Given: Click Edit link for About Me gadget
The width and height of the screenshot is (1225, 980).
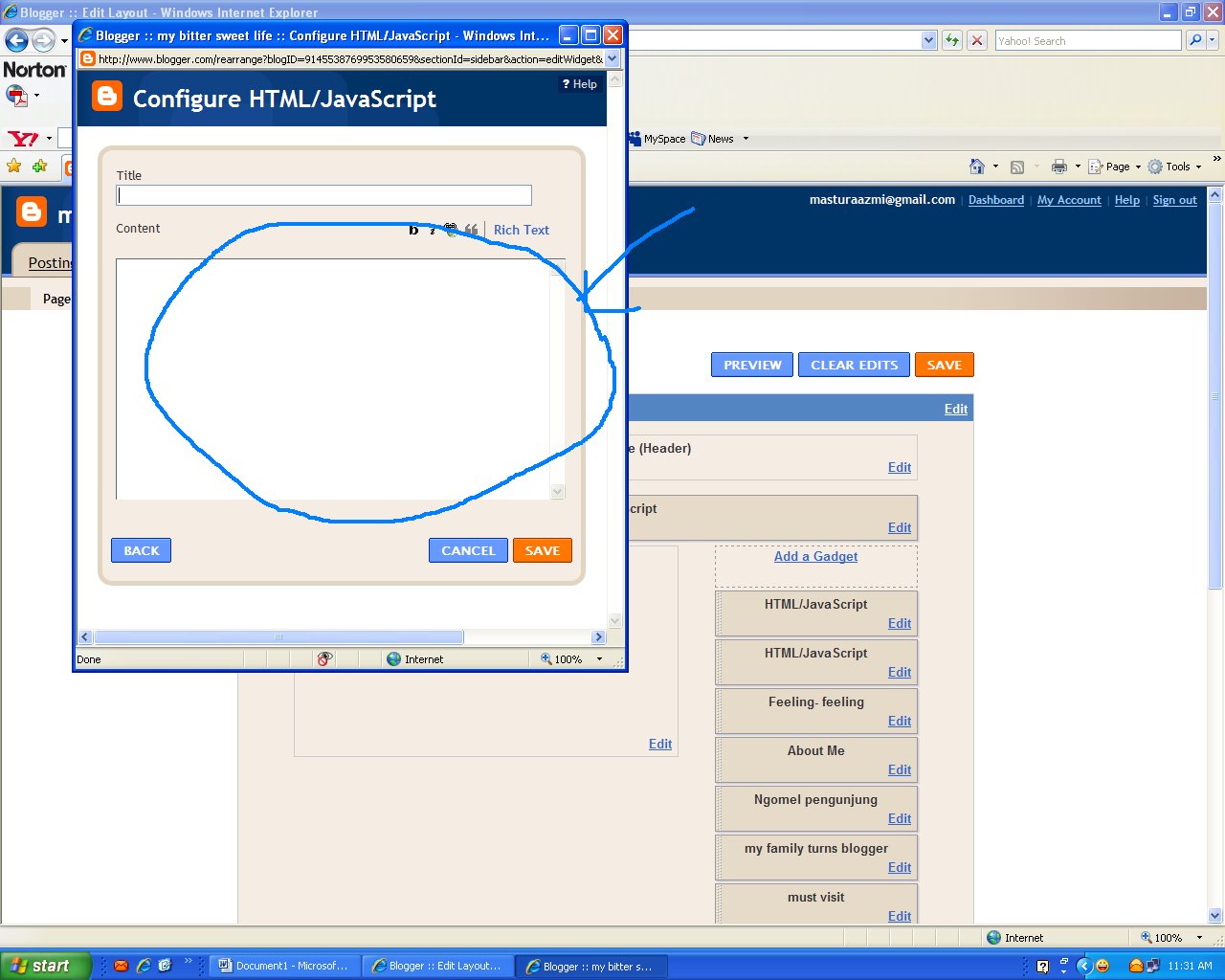Looking at the screenshot, I should (x=900, y=769).
